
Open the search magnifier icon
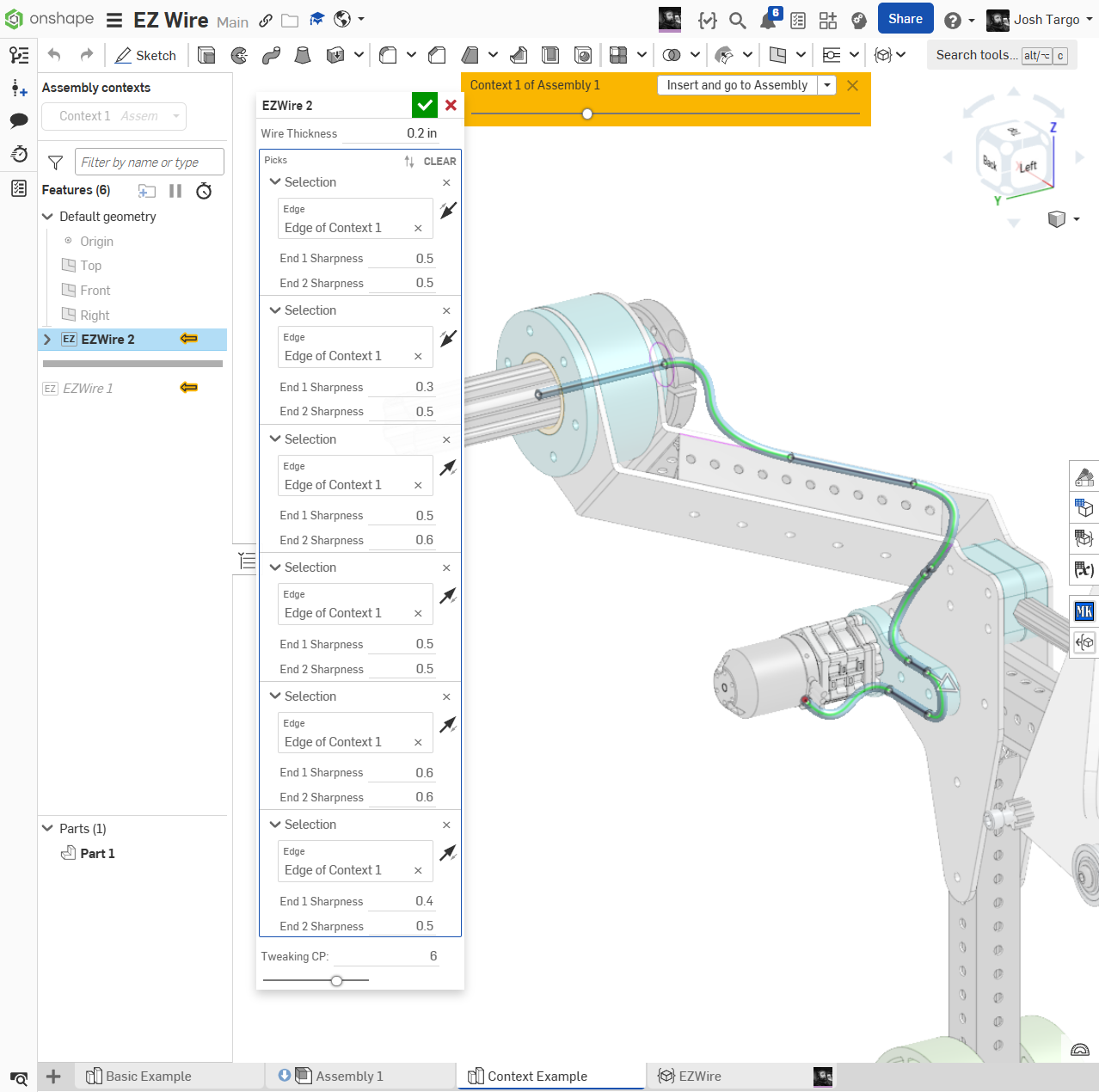tap(737, 20)
